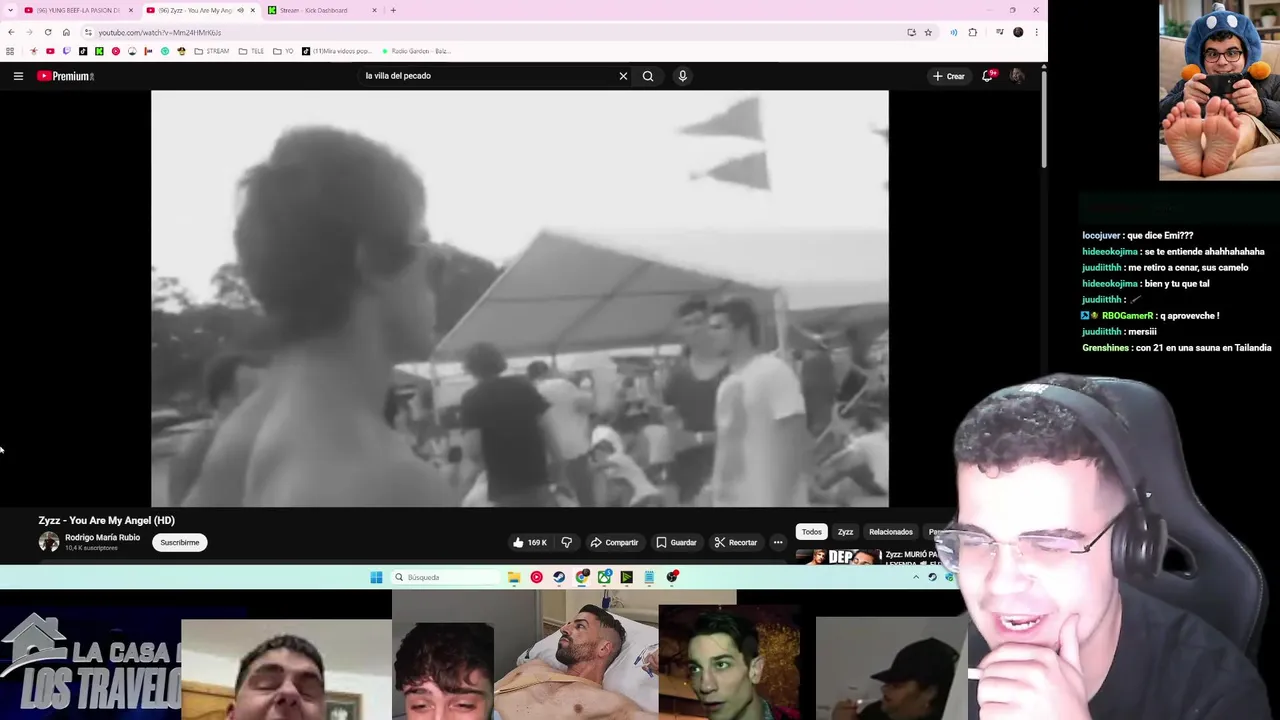Select the Zyzz filter chip
The width and height of the screenshot is (1280, 720).
click(845, 532)
